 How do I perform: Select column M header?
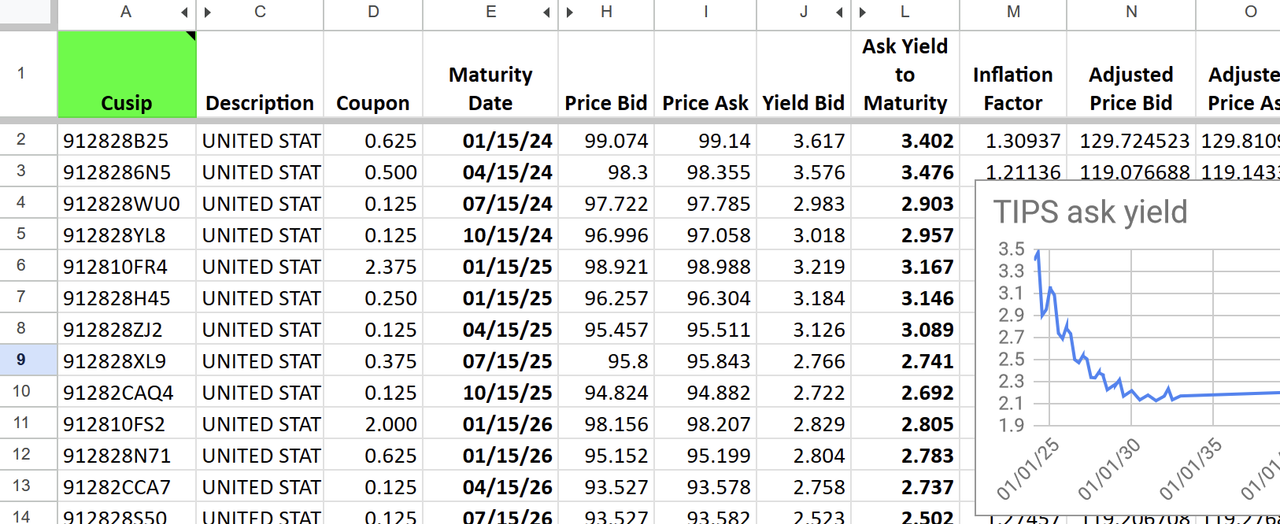(1013, 12)
